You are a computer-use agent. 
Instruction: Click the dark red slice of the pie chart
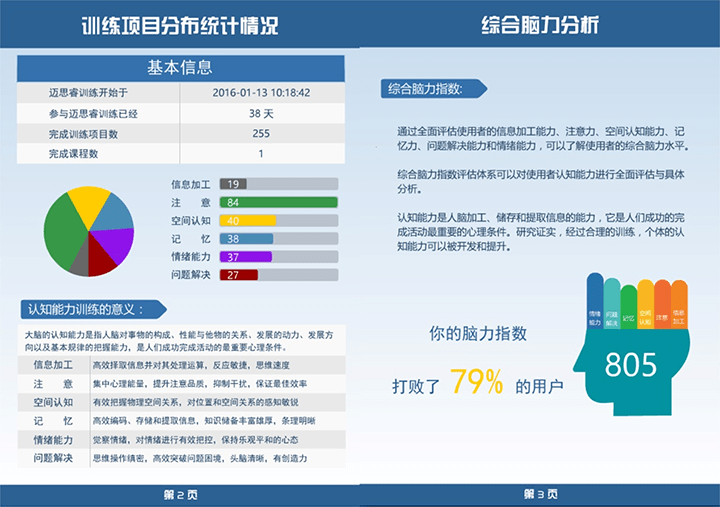pyautogui.click(x=100, y=259)
